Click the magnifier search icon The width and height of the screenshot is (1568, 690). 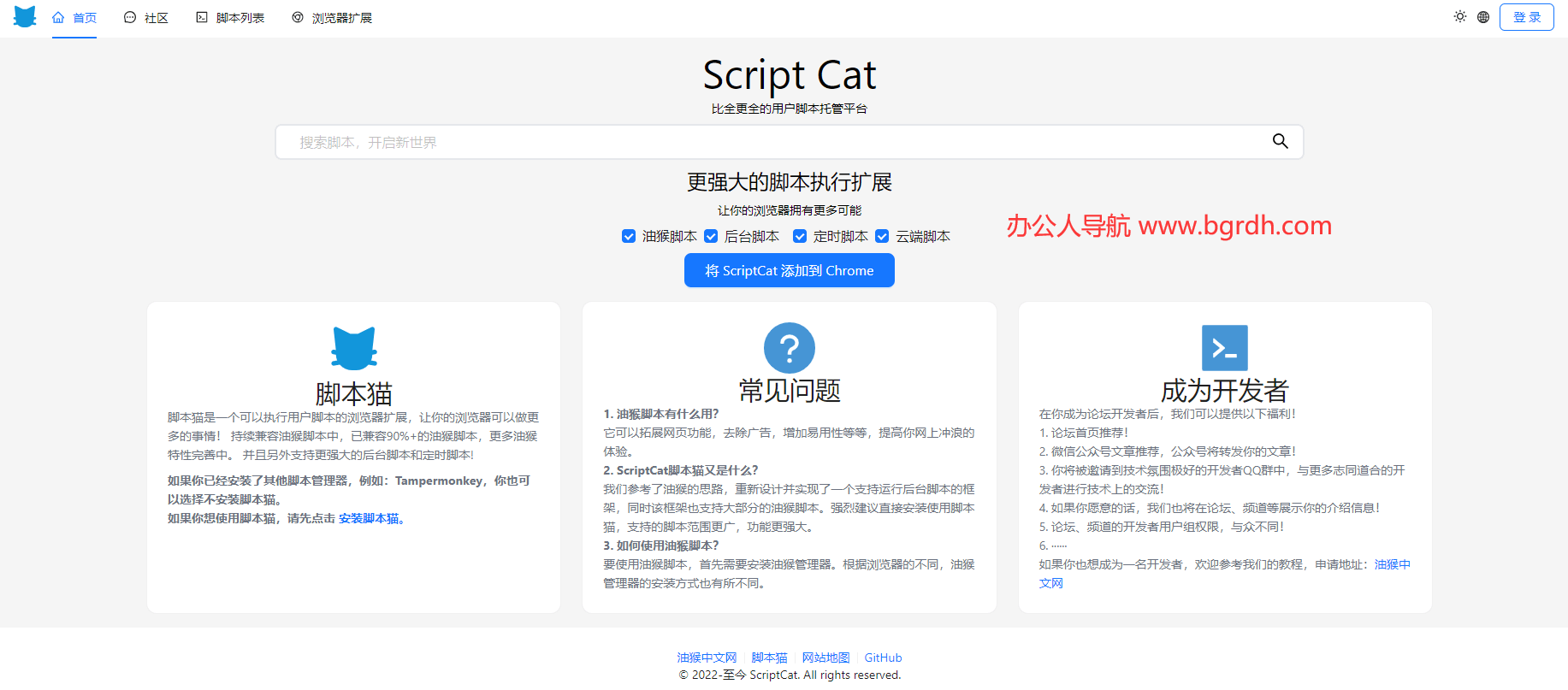tap(1280, 141)
